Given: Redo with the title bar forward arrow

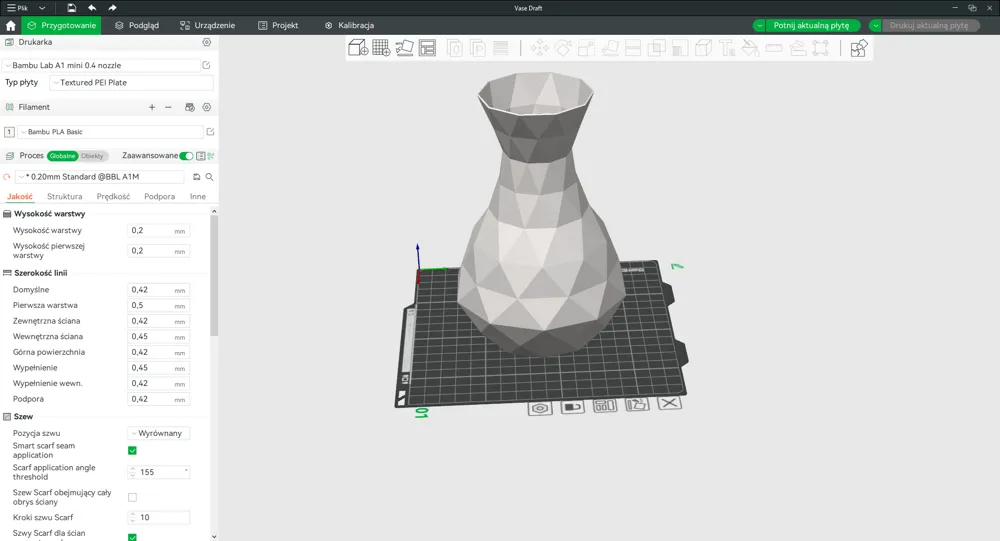Looking at the screenshot, I should (112, 8).
